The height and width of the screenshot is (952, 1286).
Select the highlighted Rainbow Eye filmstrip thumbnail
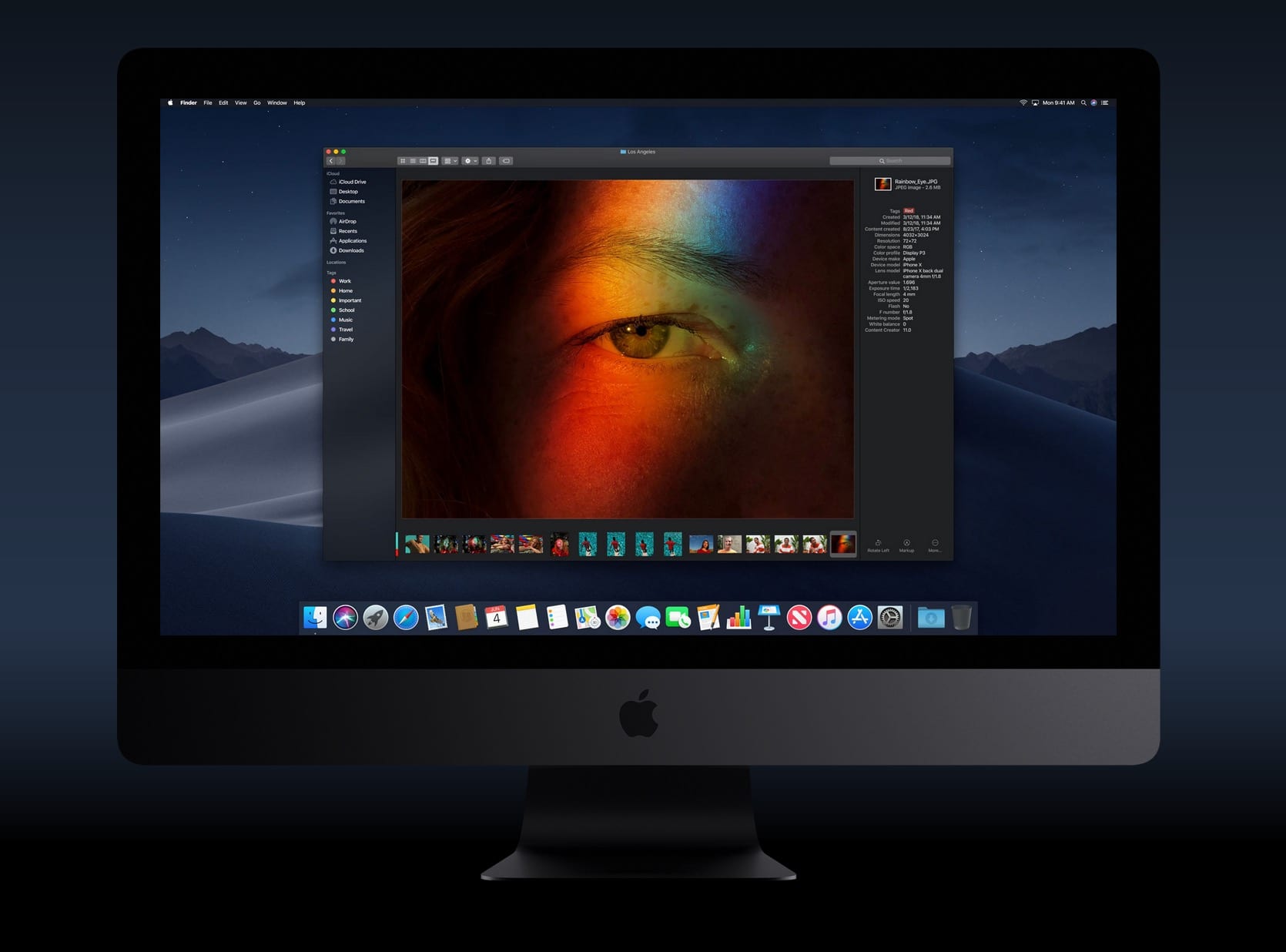(x=843, y=545)
